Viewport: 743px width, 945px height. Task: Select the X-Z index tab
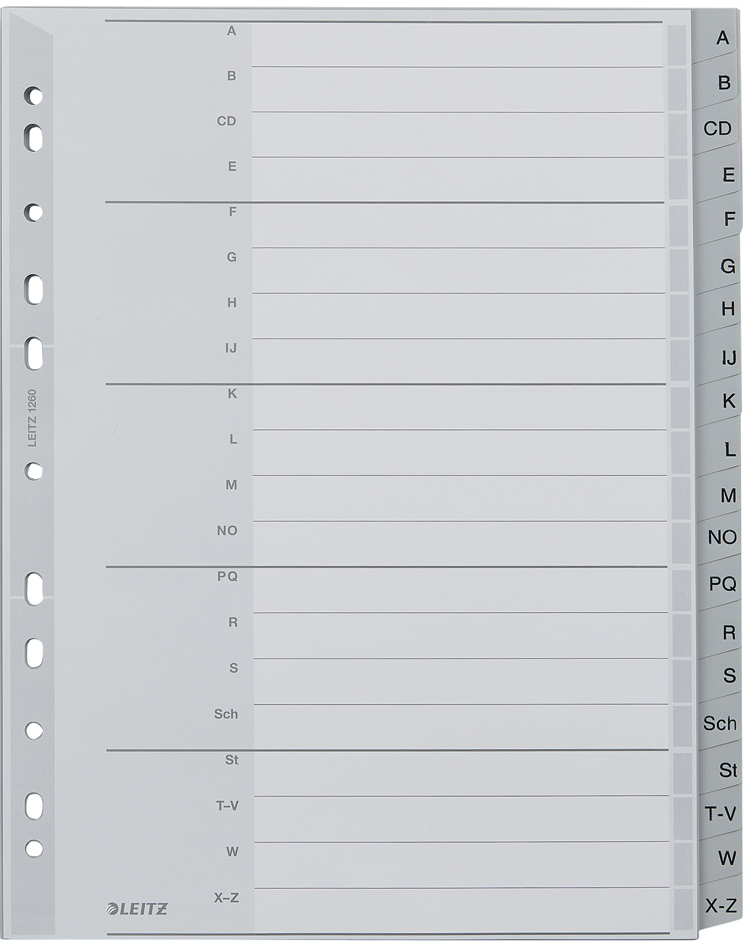721,905
